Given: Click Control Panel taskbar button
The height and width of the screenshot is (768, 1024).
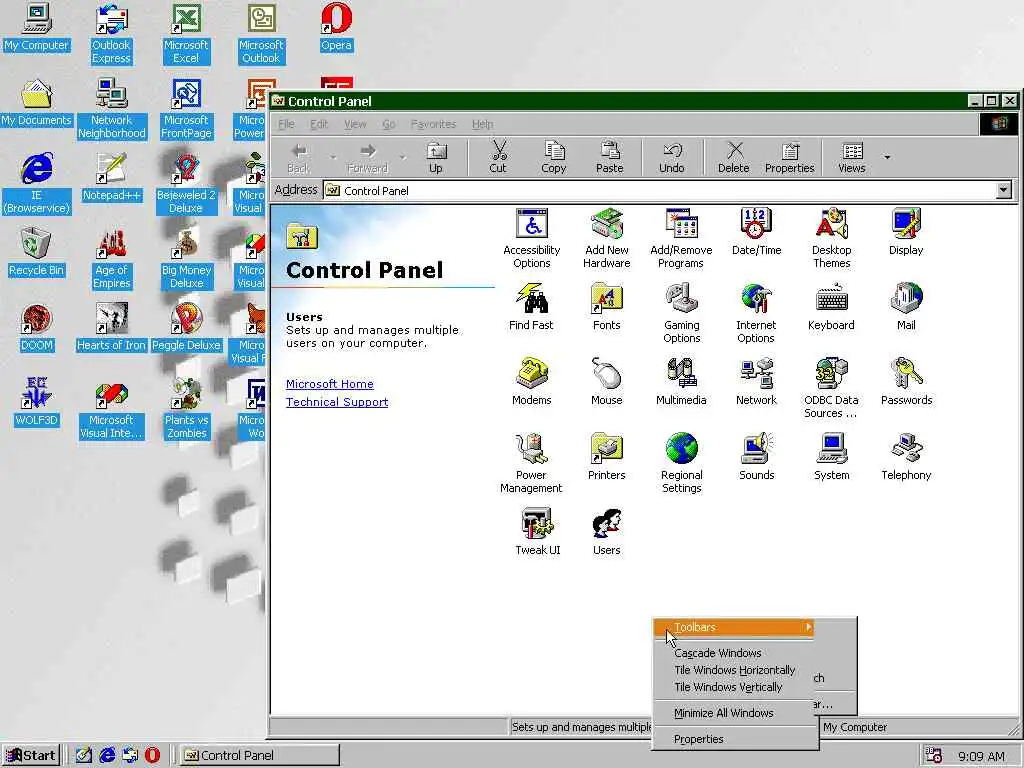Looking at the screenshot, I should [259, 756].
